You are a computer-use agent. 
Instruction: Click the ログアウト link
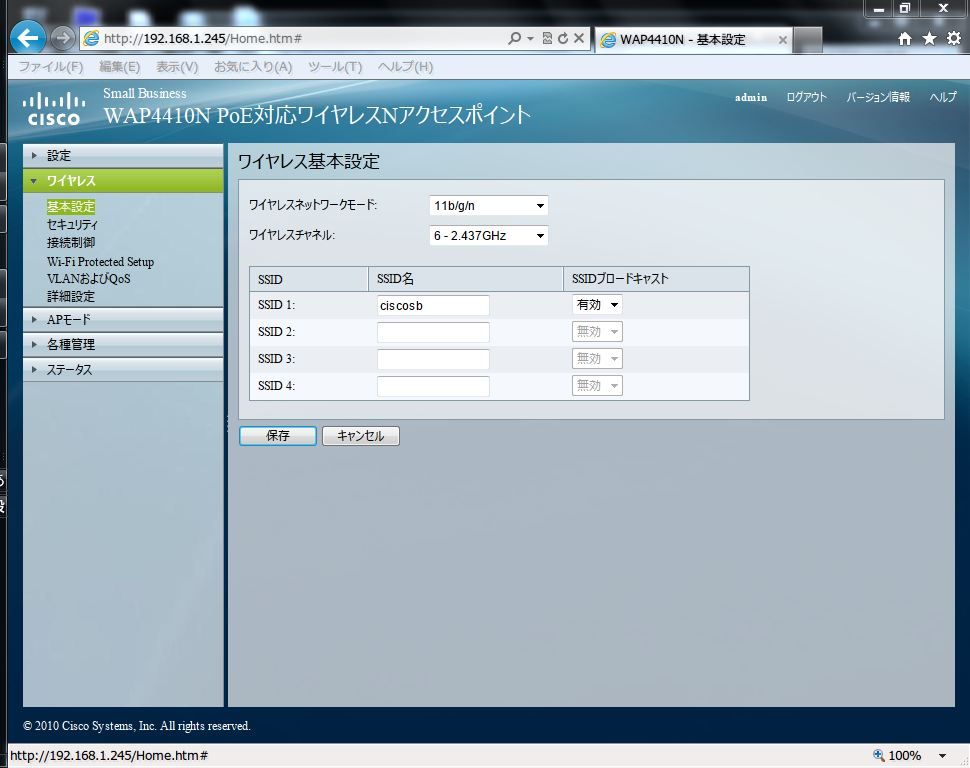tap(806, 97)
